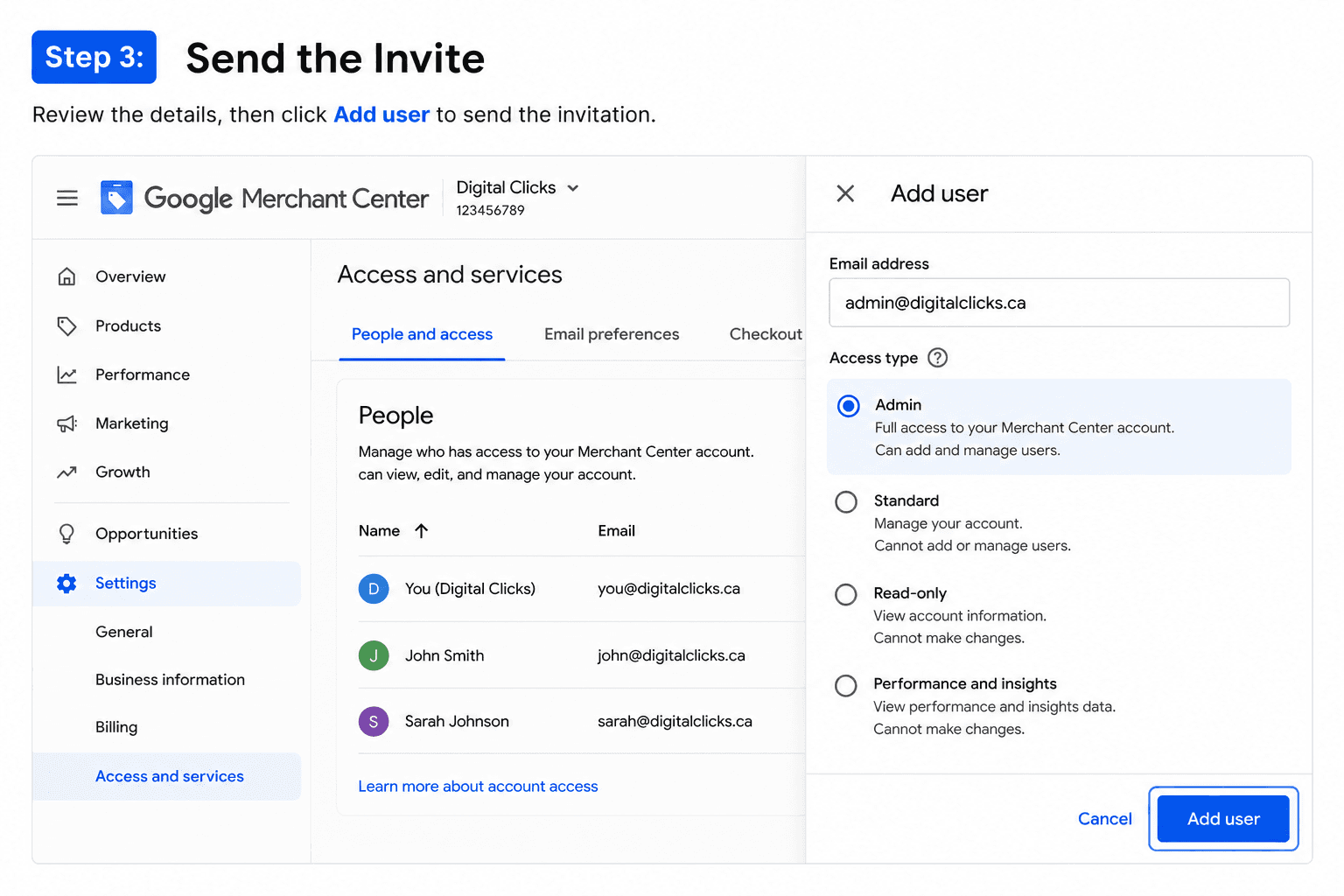This screenshot has height=896, width=1344.
Task: Open the hamburger main menu icon
Action: click(x=67, y=199)
